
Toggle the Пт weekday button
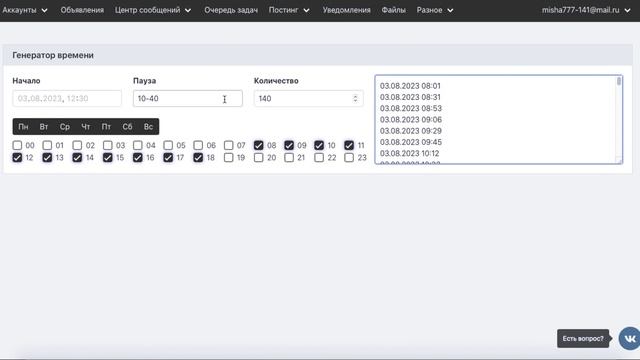pyautogui.click(x=106, y=127)
